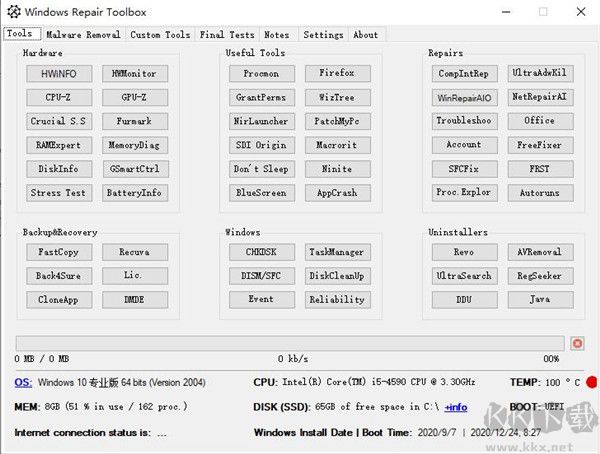Open Reliability monitor button

coord(338,299)
